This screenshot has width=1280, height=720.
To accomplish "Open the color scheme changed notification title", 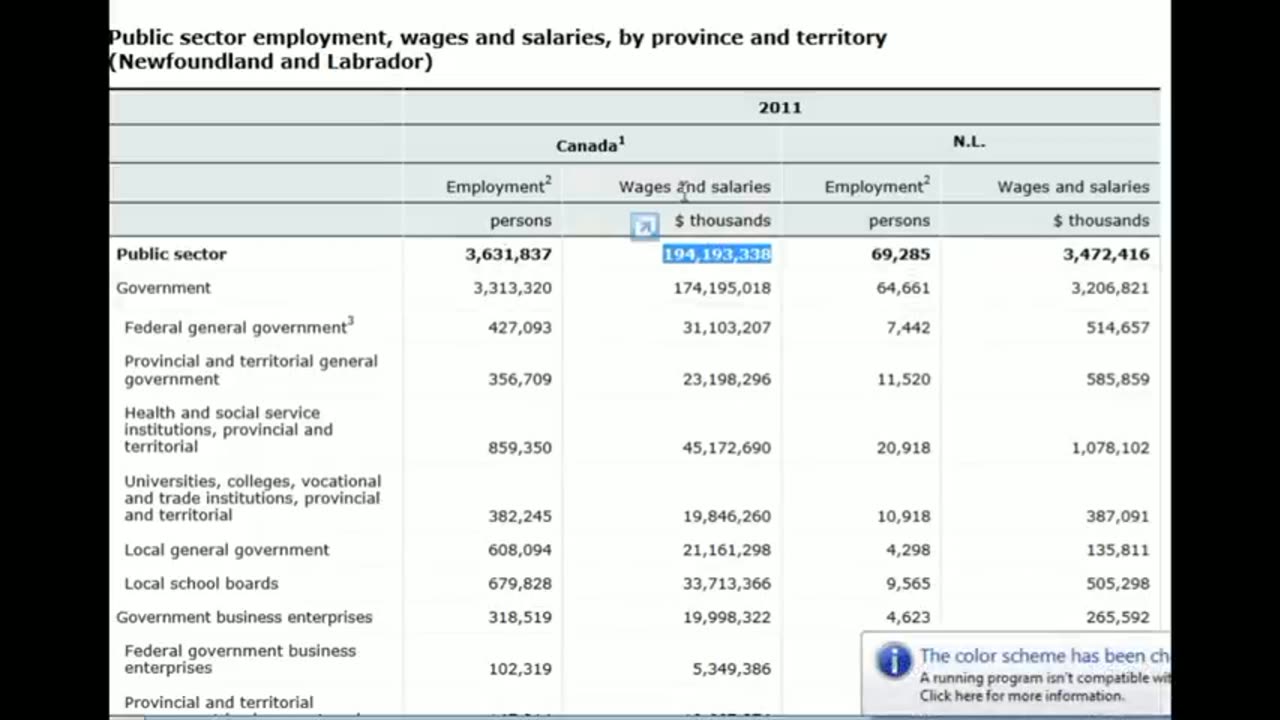I will (1043, 656).
